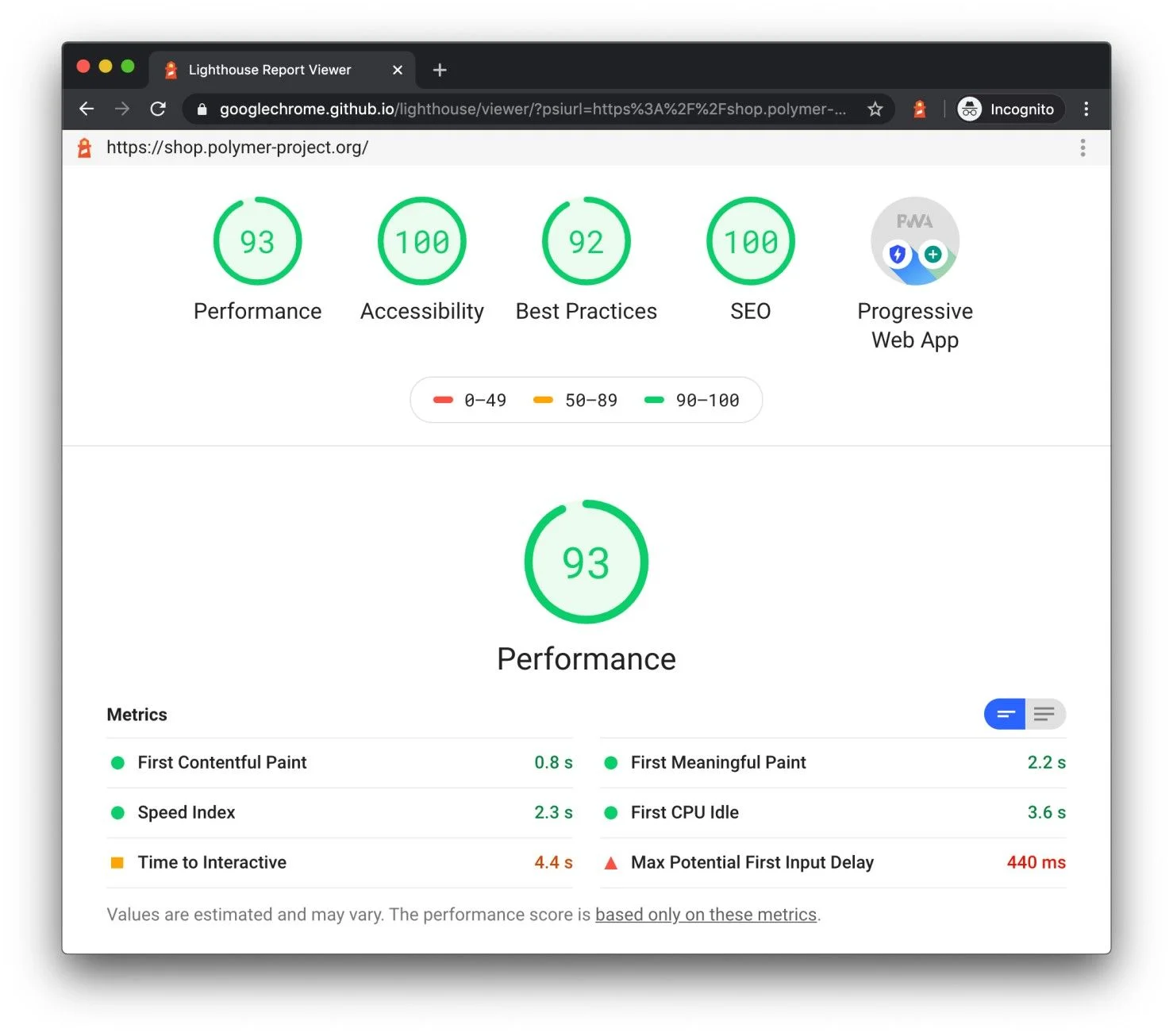Viewport: 1173px width, 1036px height.
Task: Select the Lighthouse Report Viewer tab
Action: (283, 70)
